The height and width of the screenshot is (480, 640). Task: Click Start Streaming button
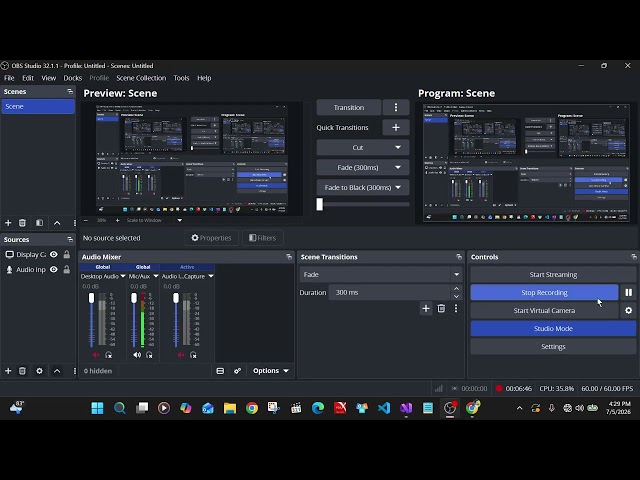[553, 274]
